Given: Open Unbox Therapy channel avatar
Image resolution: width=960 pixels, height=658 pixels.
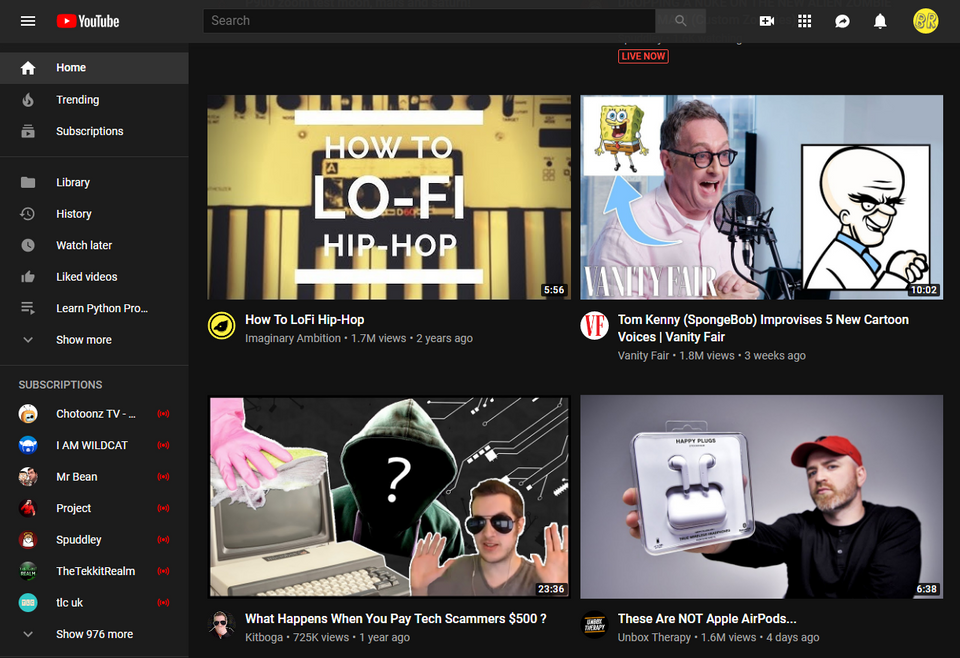Looking at the screenshot, I should 594,625.
